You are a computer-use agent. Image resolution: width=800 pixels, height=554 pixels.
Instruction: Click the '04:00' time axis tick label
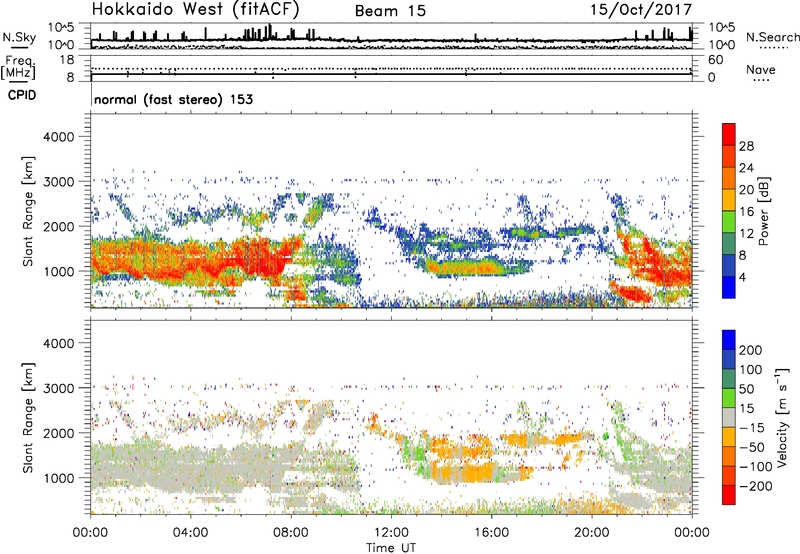coord(190,533)
